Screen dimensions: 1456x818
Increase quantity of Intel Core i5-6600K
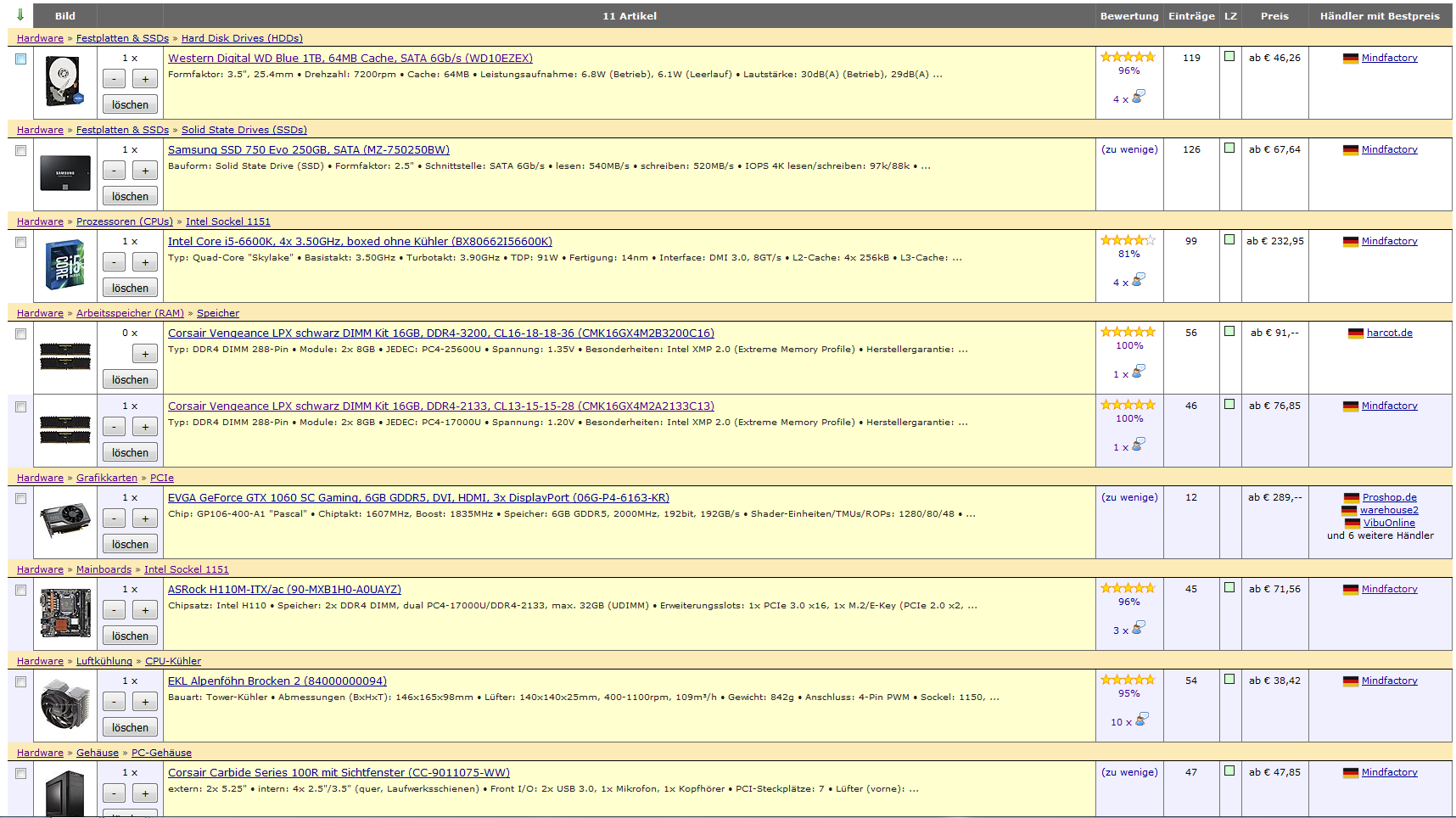point(145,262)
